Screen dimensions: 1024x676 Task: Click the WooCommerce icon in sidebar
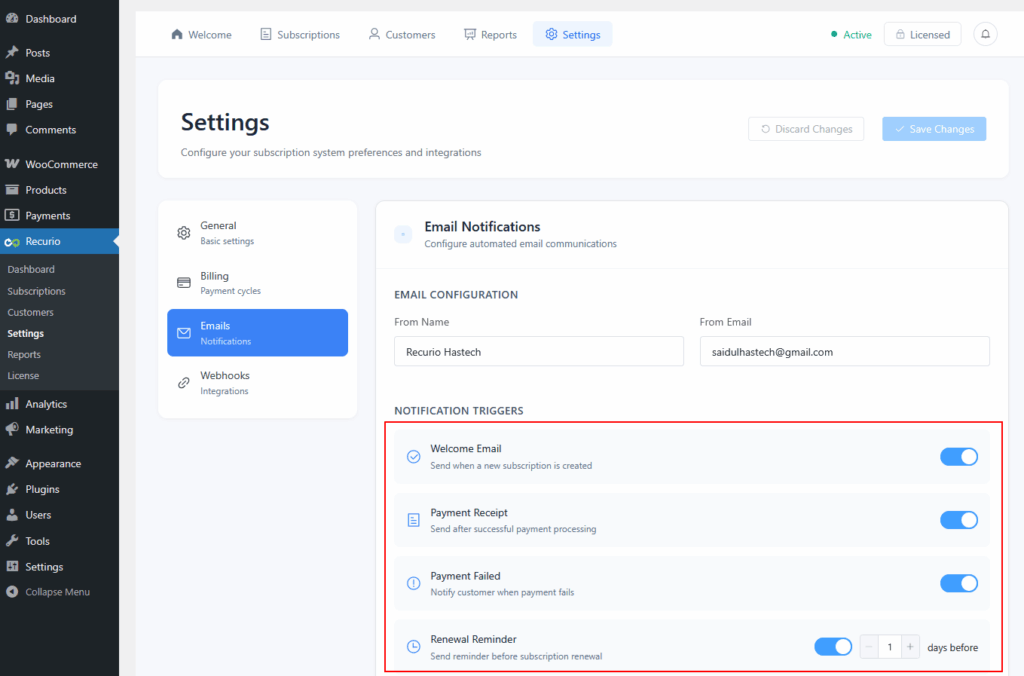(12, 164)
